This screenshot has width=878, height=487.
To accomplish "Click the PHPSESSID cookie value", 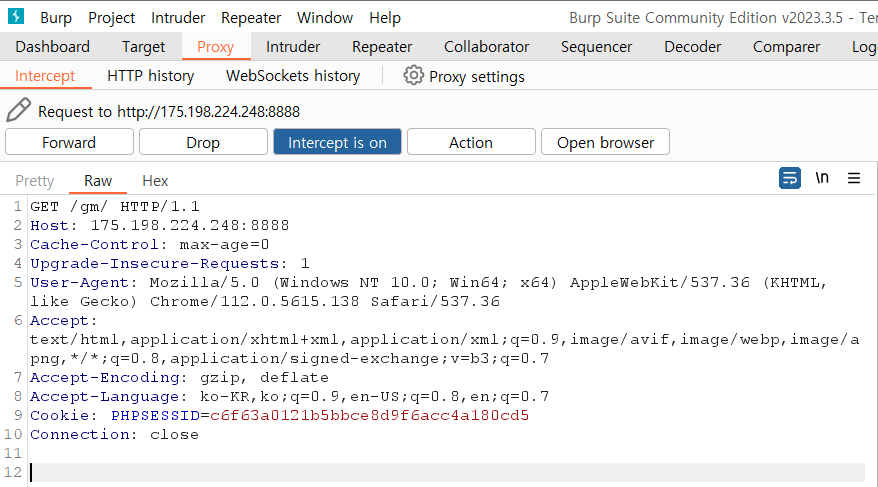I will [x=370, y=415].
